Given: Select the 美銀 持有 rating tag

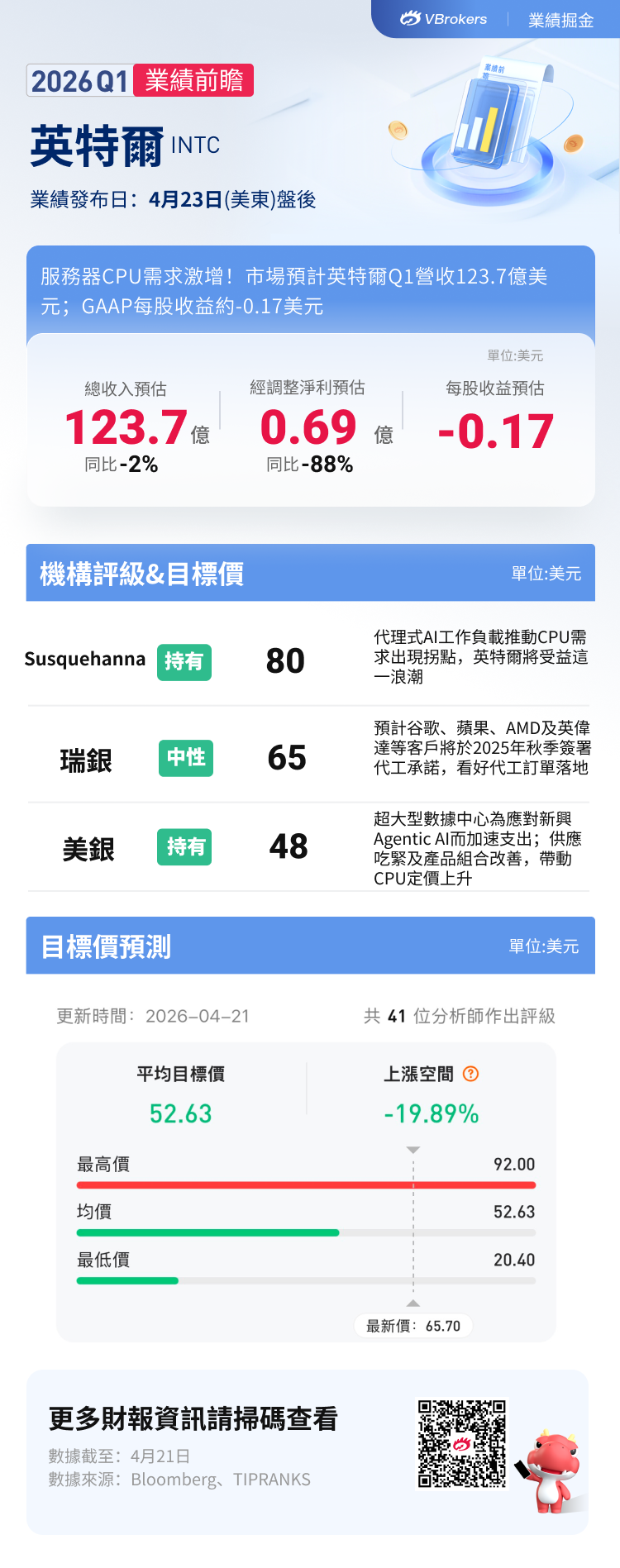Looking at the screenshot, I should pos(184,847).
